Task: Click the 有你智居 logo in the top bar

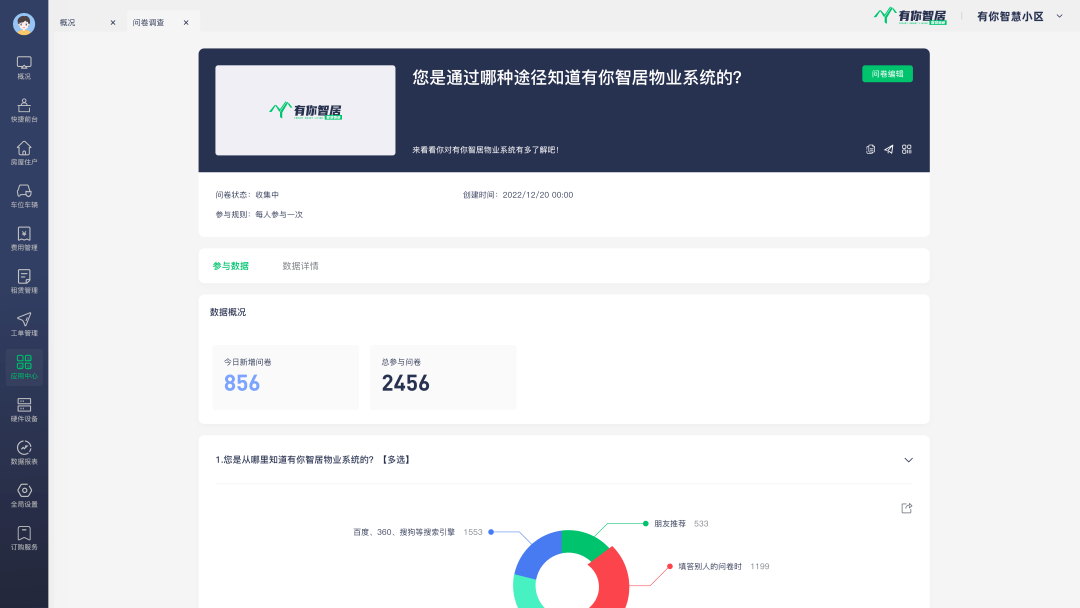Action: [x=910, y=16]
